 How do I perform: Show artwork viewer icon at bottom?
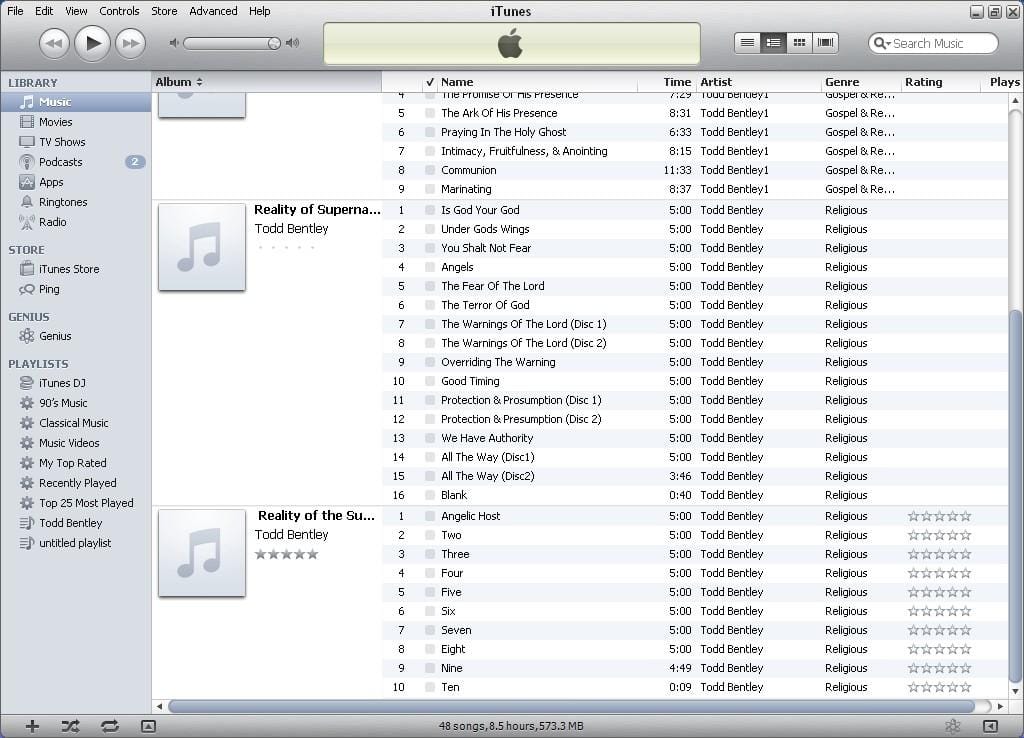click(x=148, y=726)
